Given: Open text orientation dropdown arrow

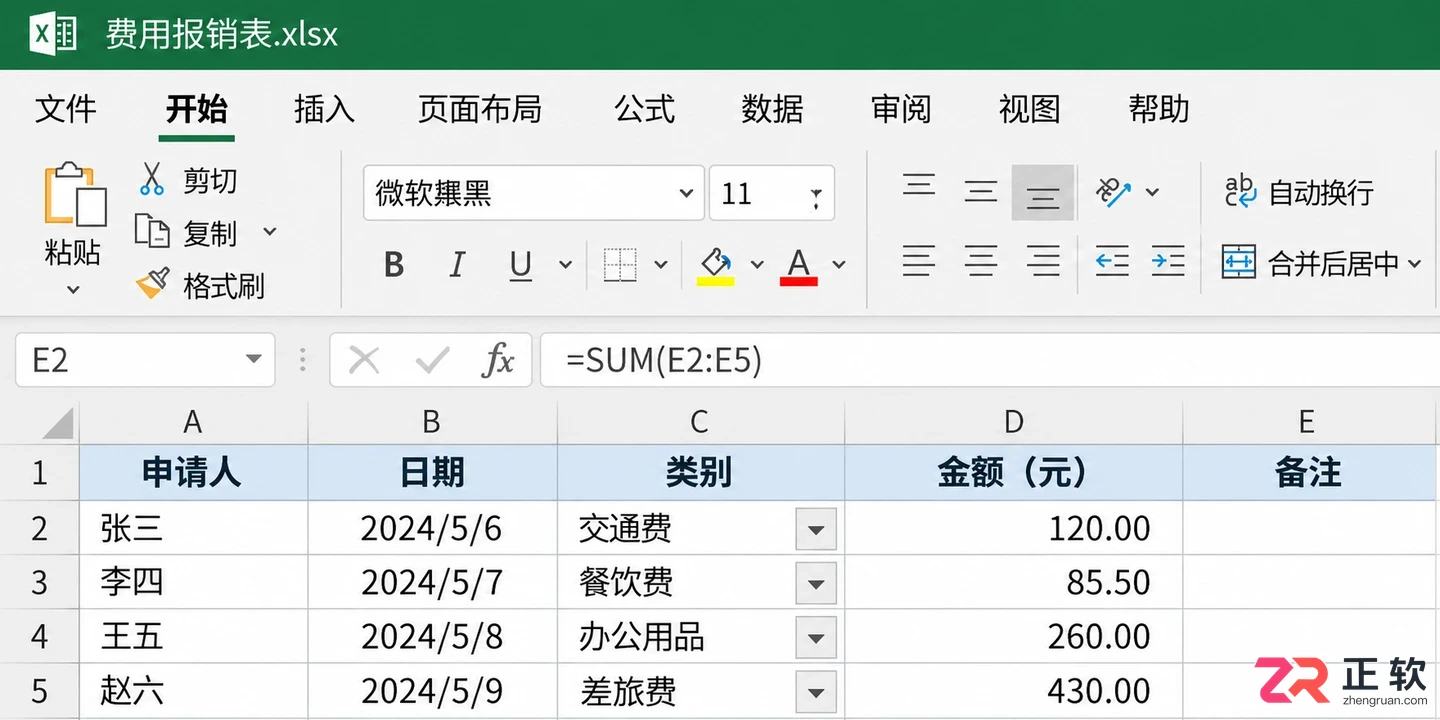Looking at the screenshot, I should point(1152,191).
